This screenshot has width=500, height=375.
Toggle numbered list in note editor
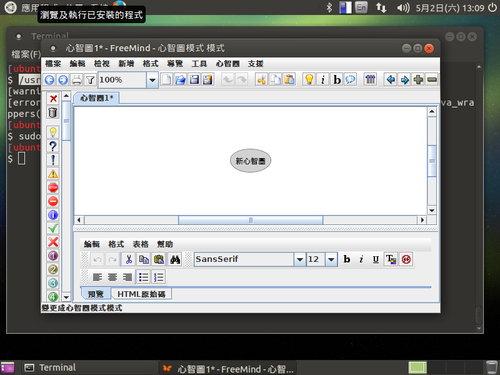point(159,277)
